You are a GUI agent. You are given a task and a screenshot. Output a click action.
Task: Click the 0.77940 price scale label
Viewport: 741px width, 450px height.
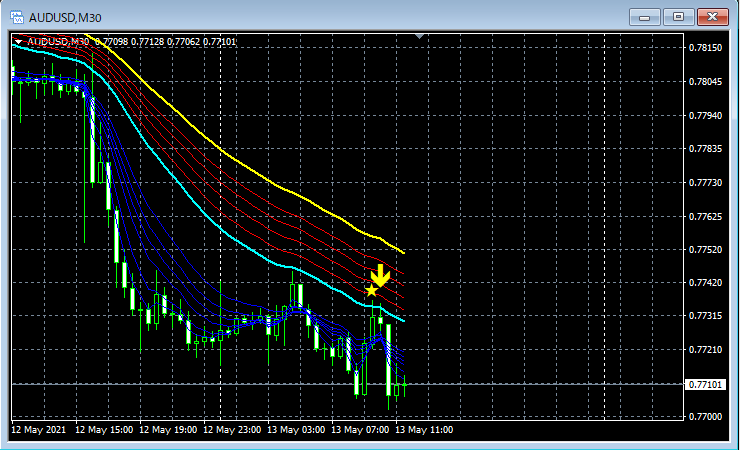coord(705,115)
